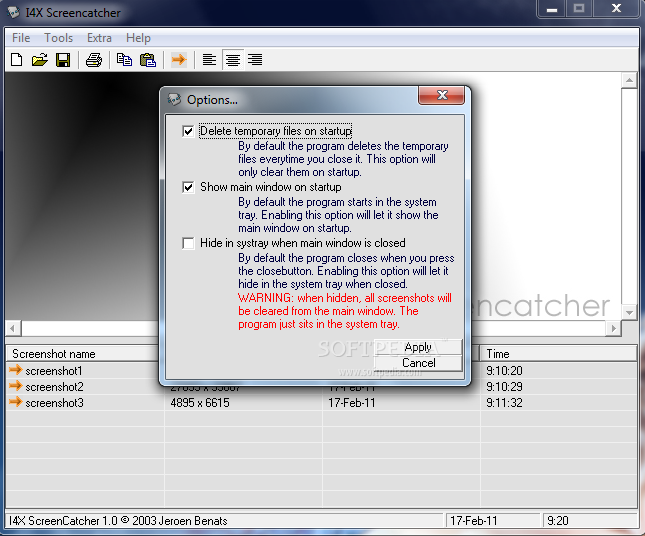Sort by Screenshot name column header
645x536 pixels.
click(85, 354)
